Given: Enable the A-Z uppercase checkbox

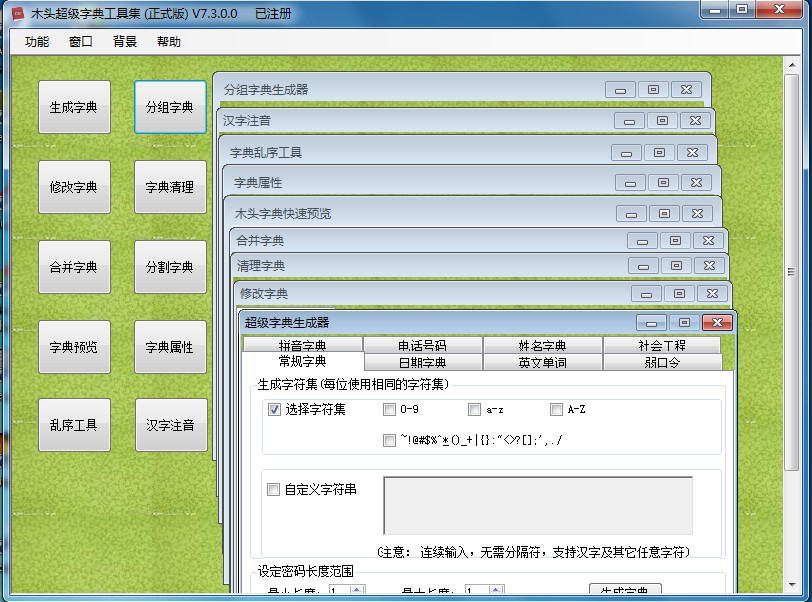Looking at the screenshot, I should 556,409.
